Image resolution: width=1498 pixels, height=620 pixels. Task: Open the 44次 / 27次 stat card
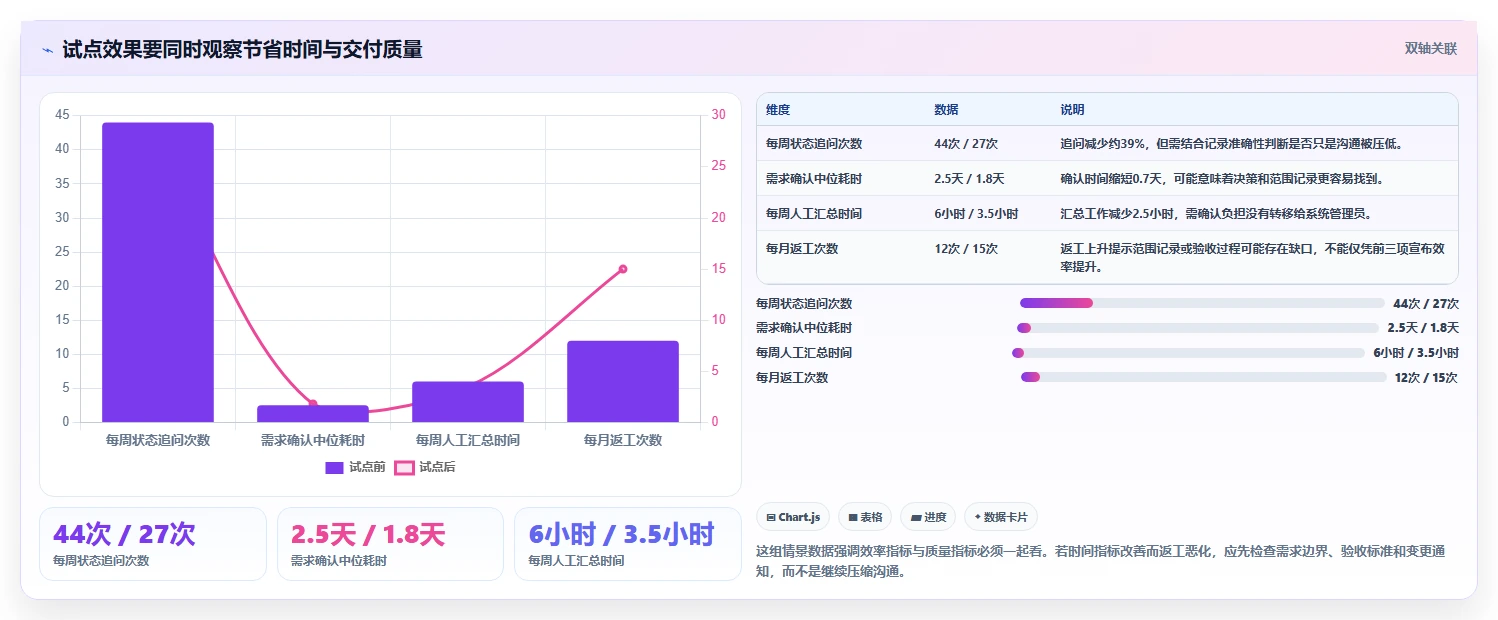(153, 544)
